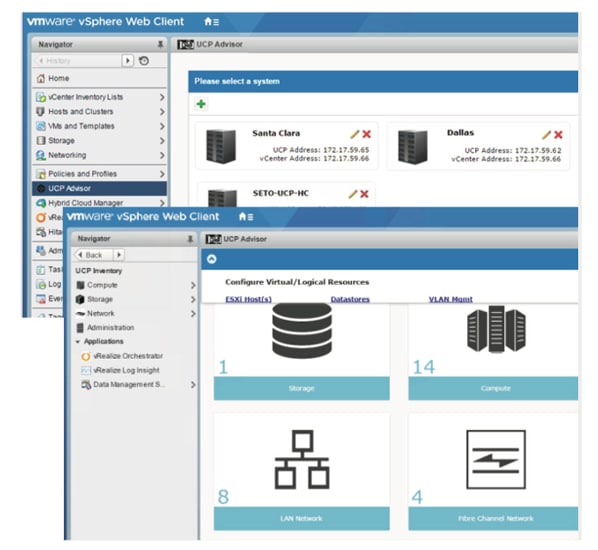Click the Storage database icon tile
Viewport: 598px width, 550px height.
coord(302,331)
